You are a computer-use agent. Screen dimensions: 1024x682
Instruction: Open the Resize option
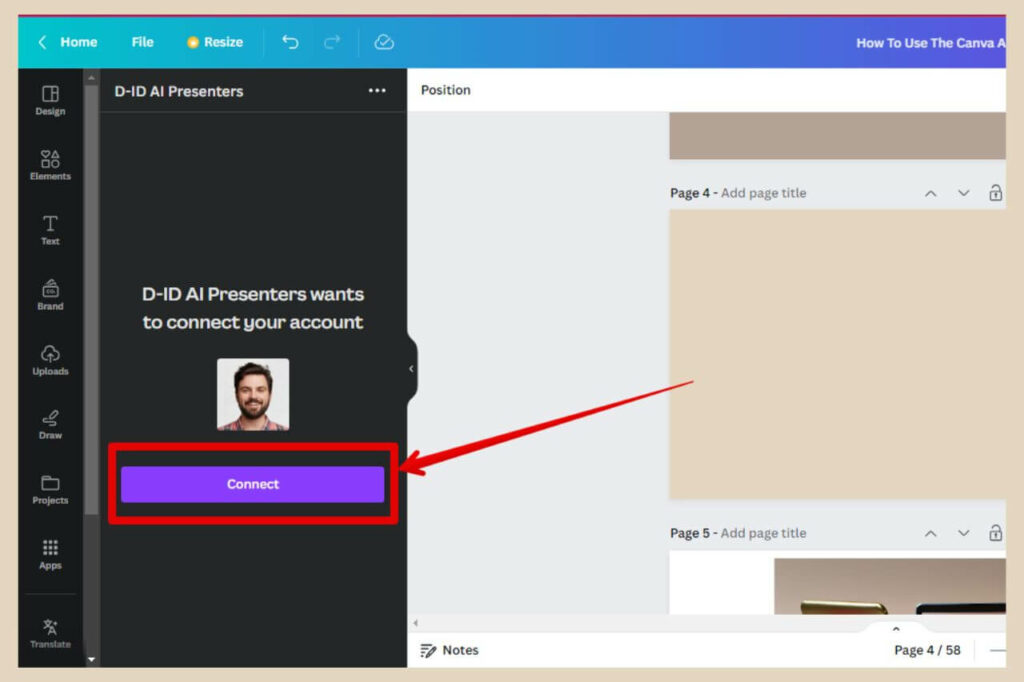[215, 42]
